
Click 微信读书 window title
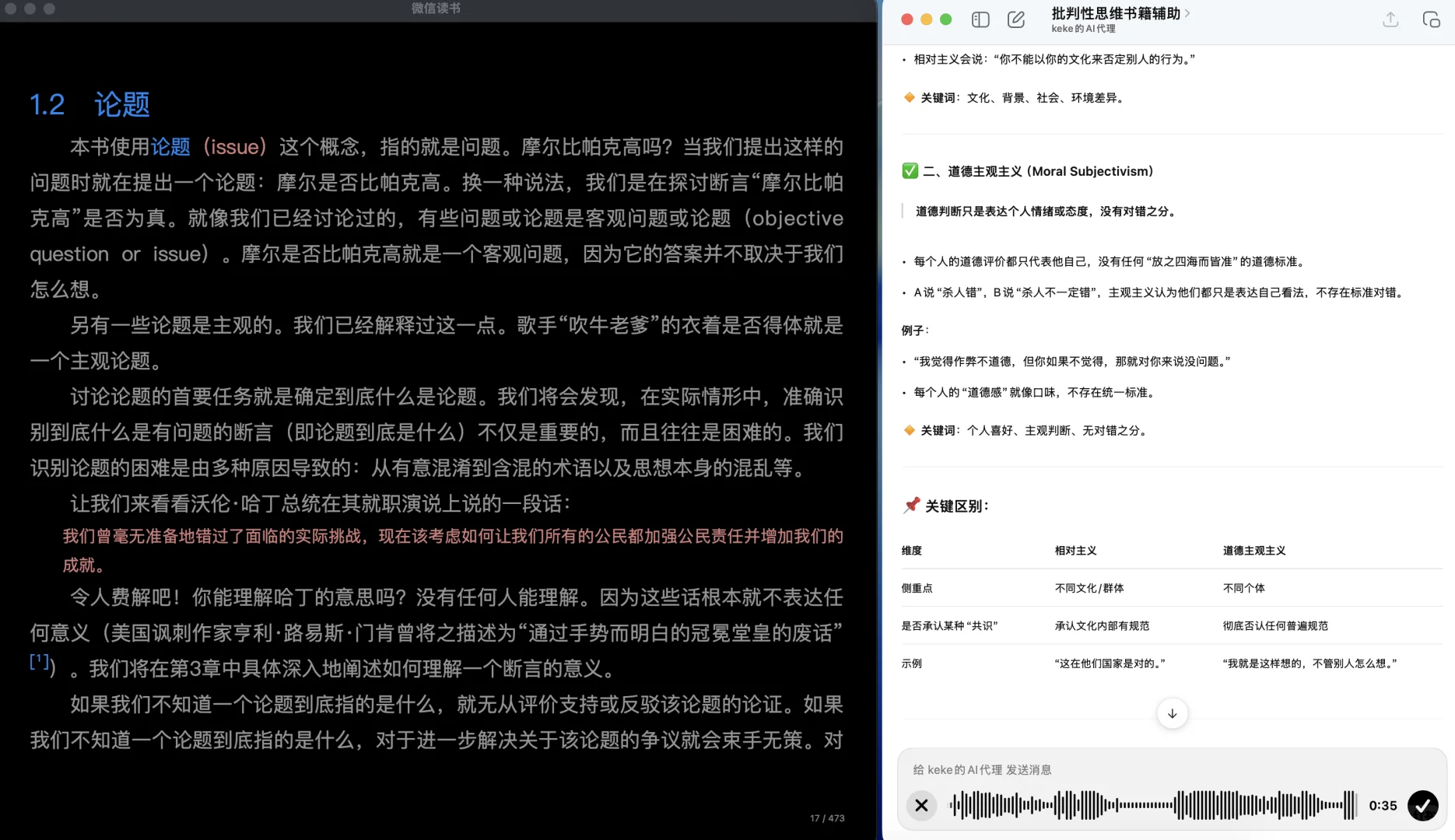[436, 8]
